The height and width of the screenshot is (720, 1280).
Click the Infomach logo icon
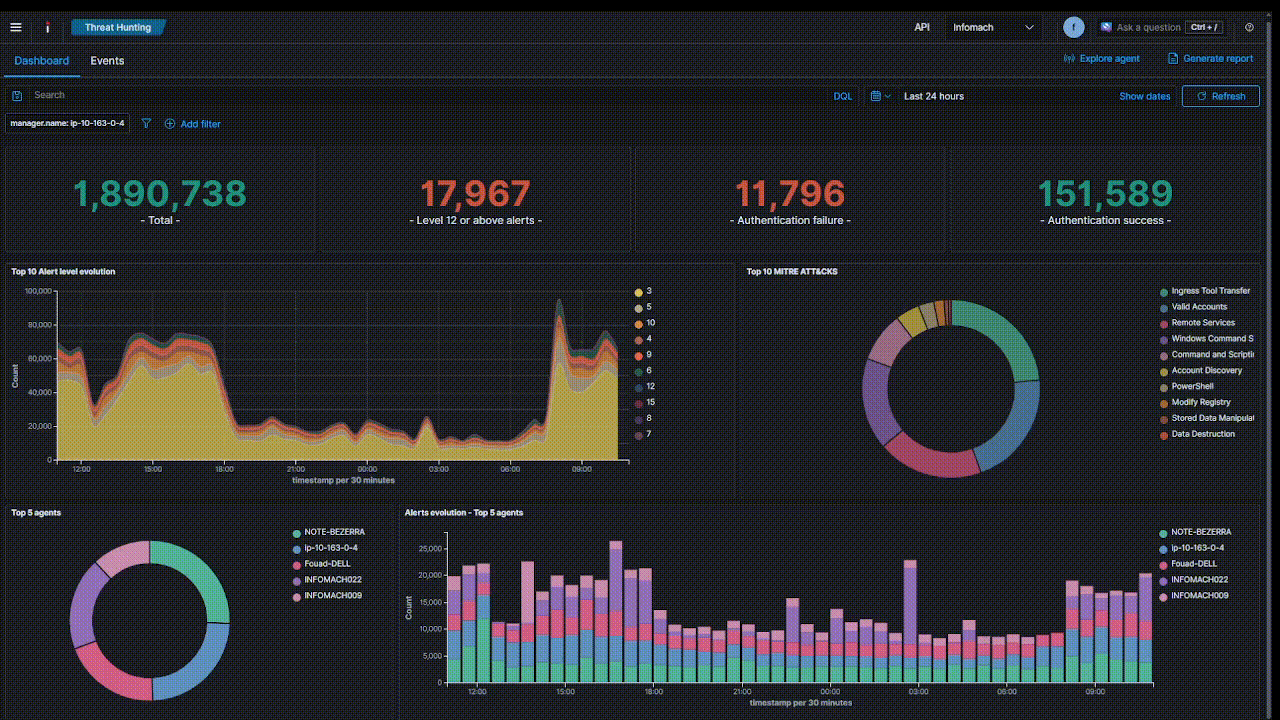click(47, 27)
